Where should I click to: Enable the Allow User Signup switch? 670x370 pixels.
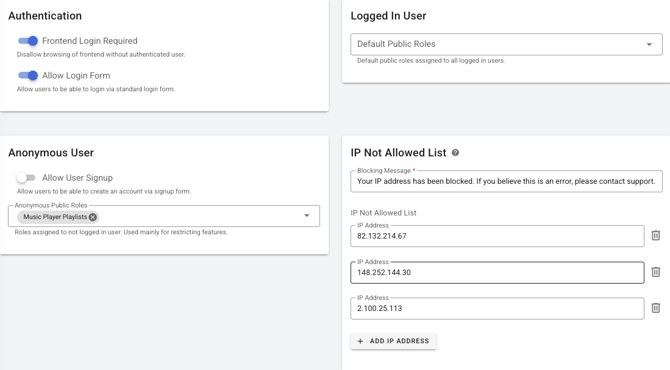[26, 177]
